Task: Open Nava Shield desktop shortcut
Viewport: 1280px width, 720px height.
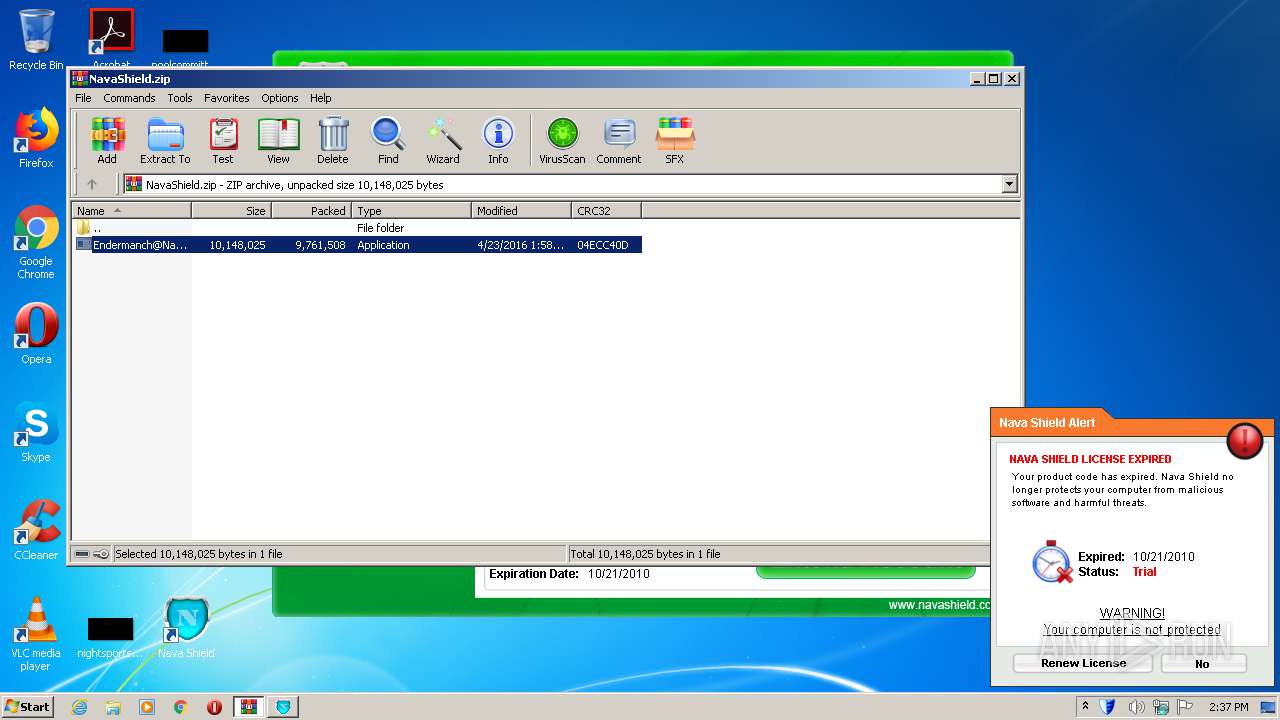Action: 186,629
